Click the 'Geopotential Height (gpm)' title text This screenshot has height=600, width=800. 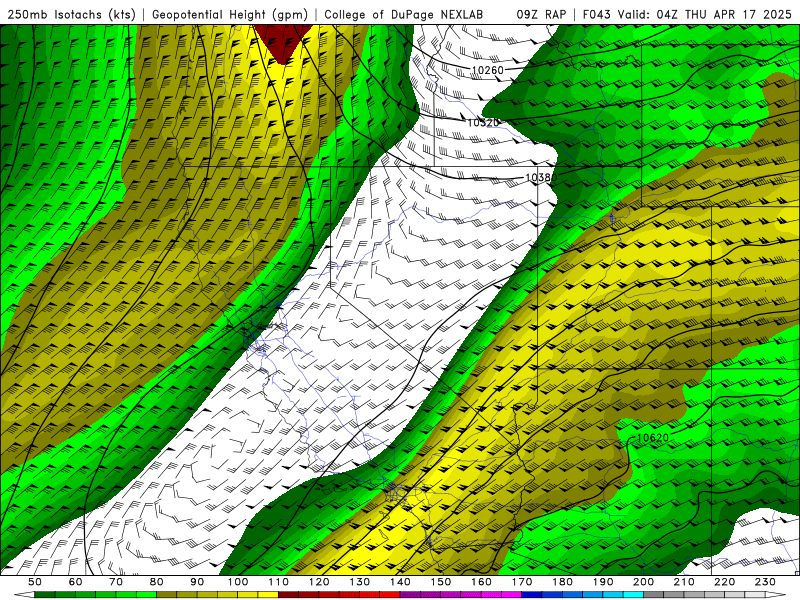click(230, 14)
